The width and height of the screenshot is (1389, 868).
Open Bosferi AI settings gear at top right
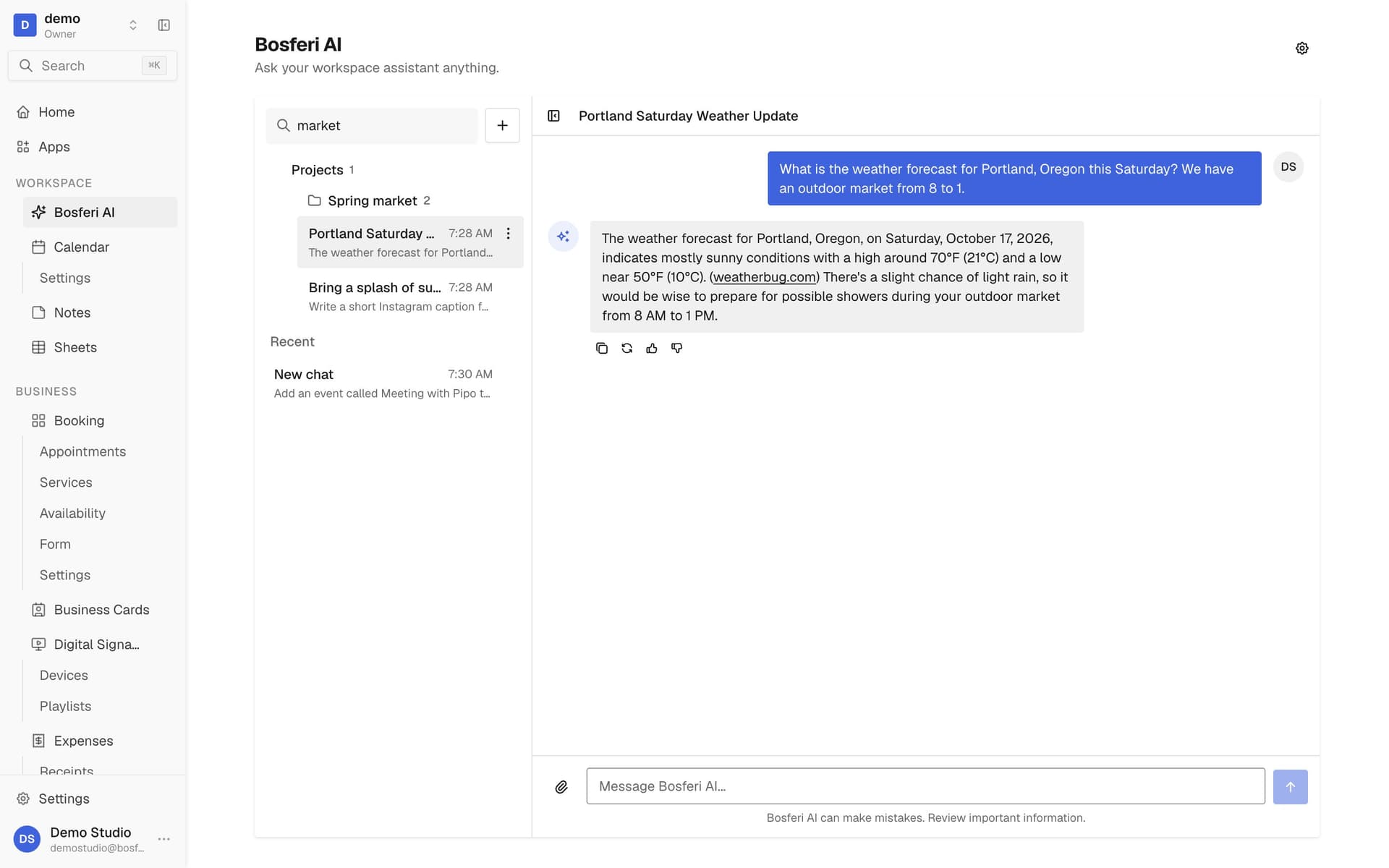(1301, 48)
